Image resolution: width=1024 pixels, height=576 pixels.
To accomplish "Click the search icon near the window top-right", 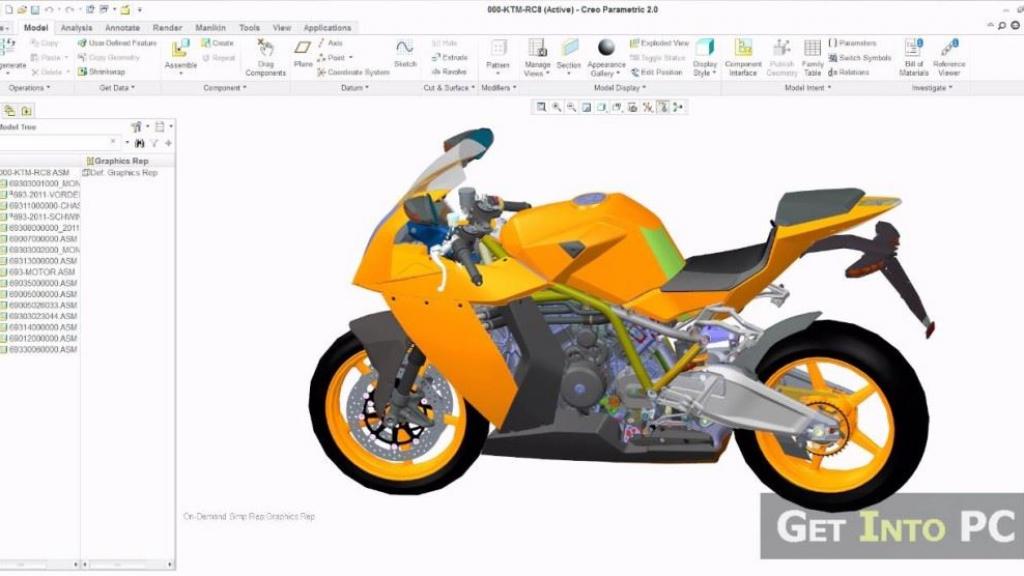I will [x=1002, y=25].
